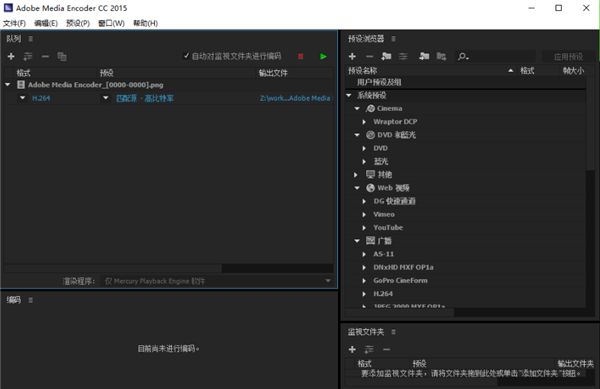Click the duplicate icon in queue toolbar
Image resolution: width=600 pixels, height=389 pixels.
(62, 57)
